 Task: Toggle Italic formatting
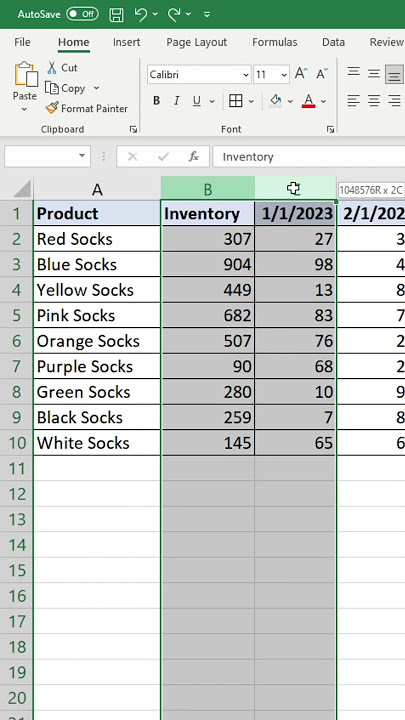(x=176, y=101)
